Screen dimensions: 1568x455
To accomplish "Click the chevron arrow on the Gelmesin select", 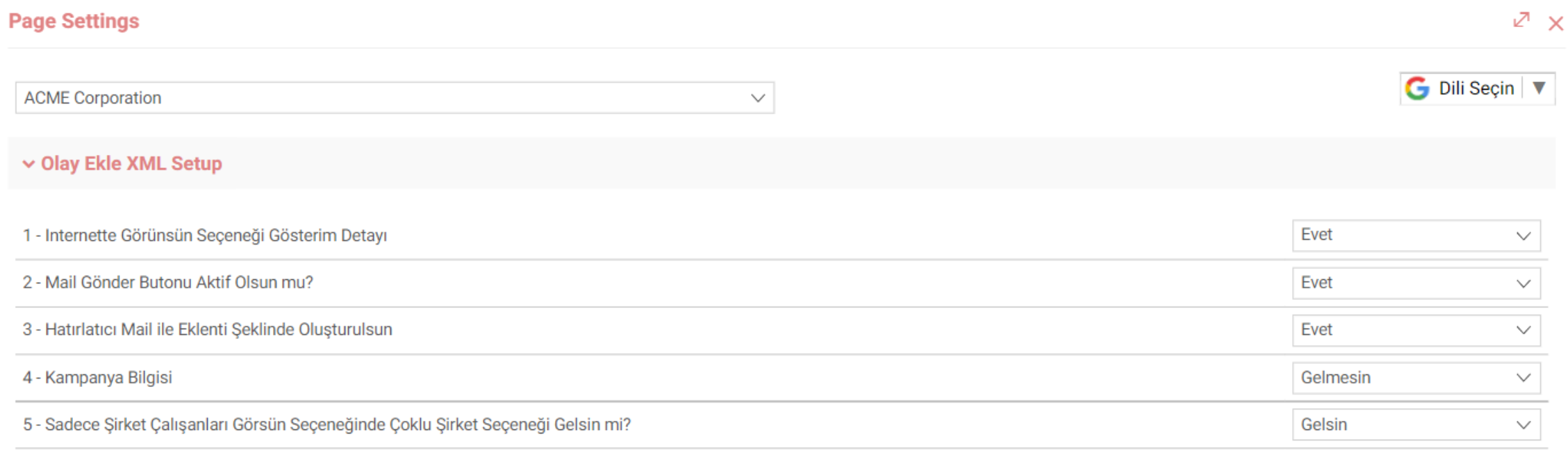I will pyautogui.click(x=1524, y=377).
